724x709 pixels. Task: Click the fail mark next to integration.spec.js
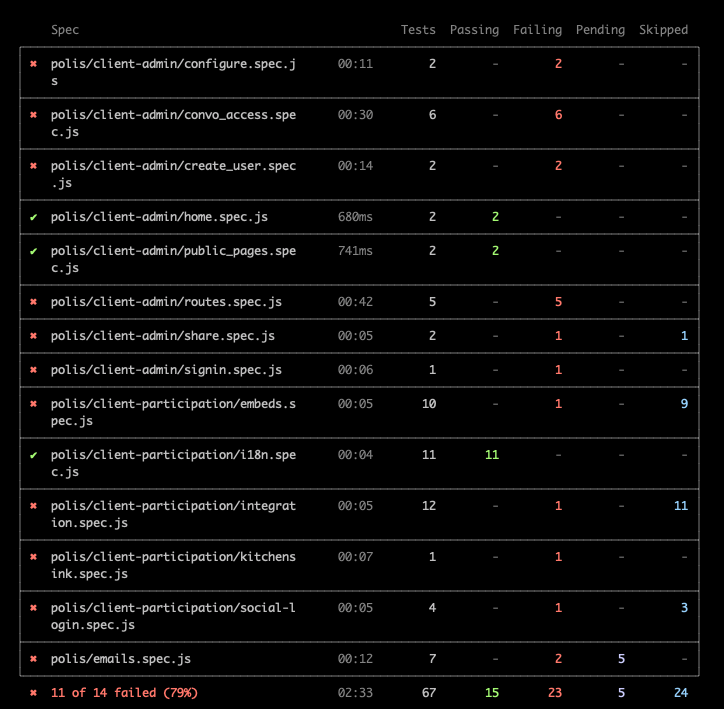[33, 506]
